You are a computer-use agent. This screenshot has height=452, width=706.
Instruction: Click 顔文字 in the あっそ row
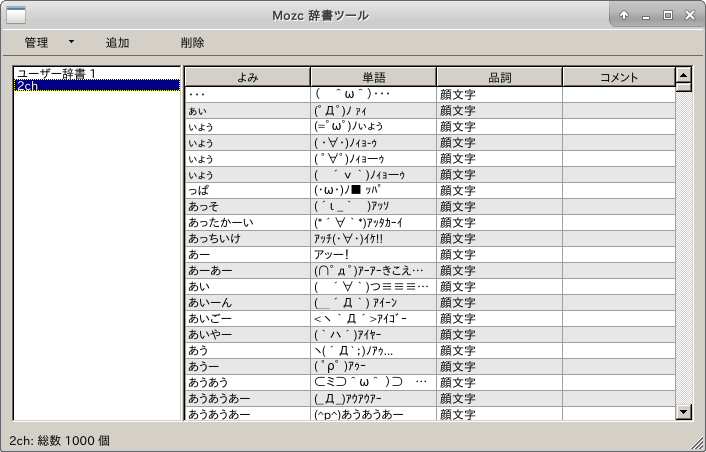[x=499, y=207]
